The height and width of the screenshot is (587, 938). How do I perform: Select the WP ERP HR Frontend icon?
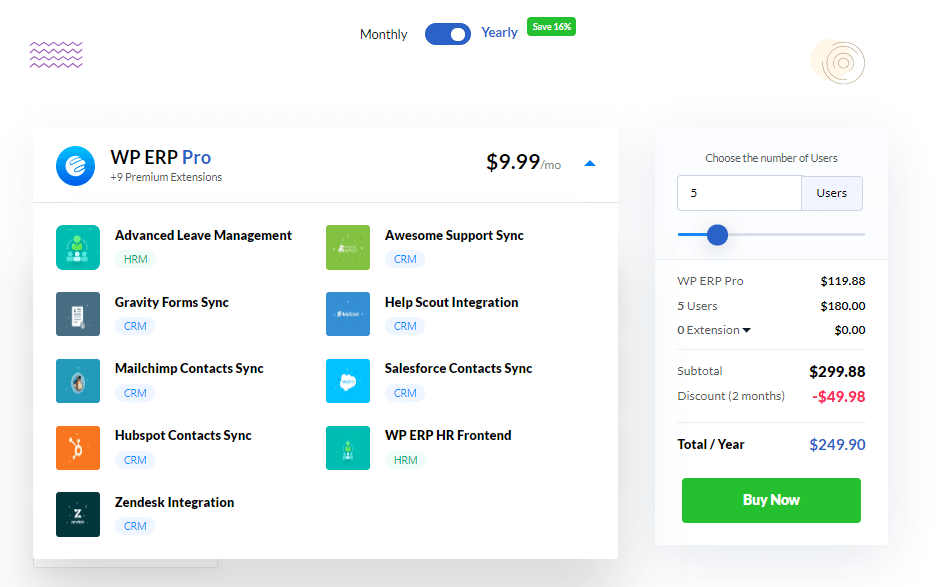(x=348, y=448)
